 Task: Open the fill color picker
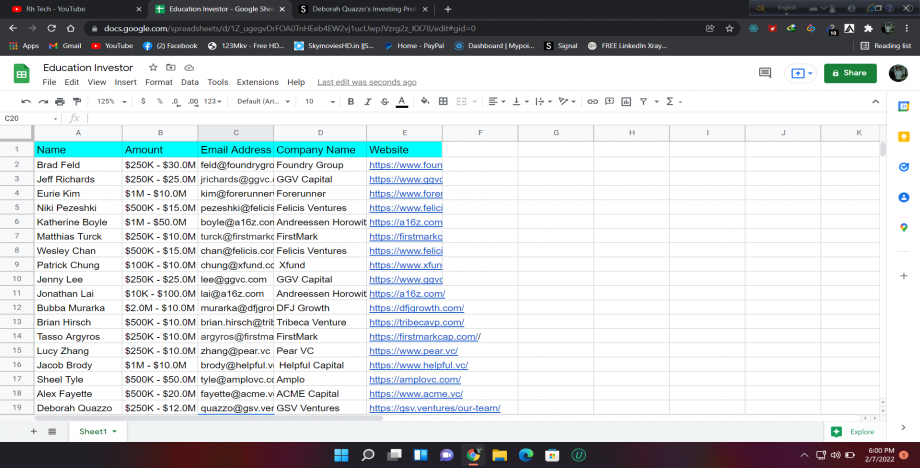click(x=425, y=101)
